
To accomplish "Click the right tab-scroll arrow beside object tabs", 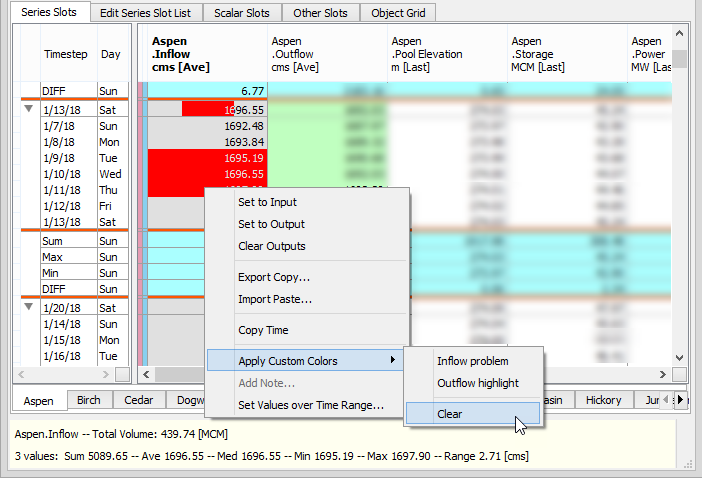I will (x=681, y=400).
